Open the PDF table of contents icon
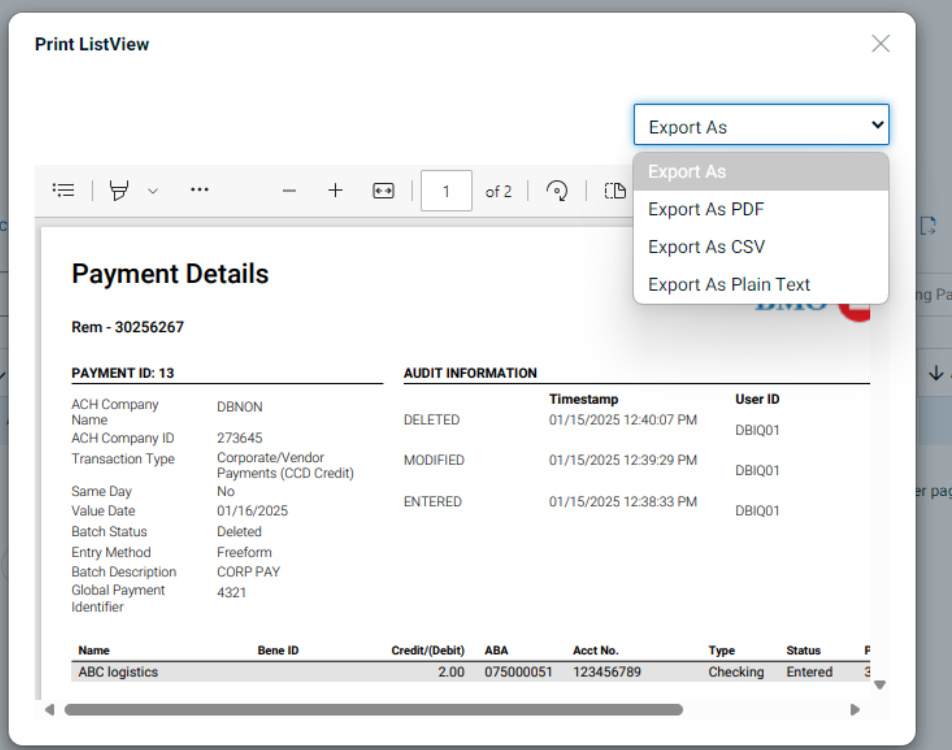The image size is (952, 750). (63, 190)
